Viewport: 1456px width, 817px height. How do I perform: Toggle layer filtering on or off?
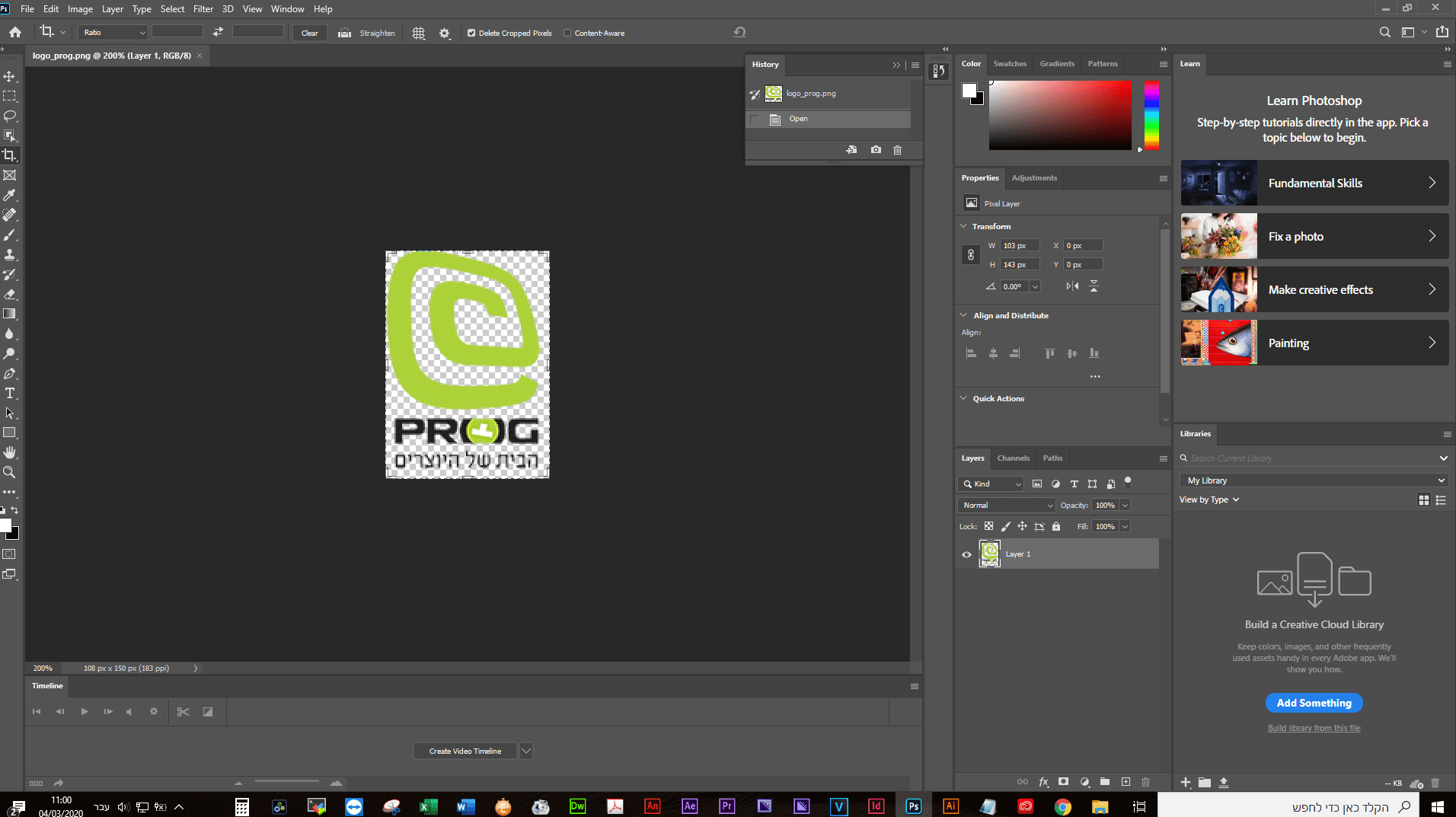tap(1128, 481)
